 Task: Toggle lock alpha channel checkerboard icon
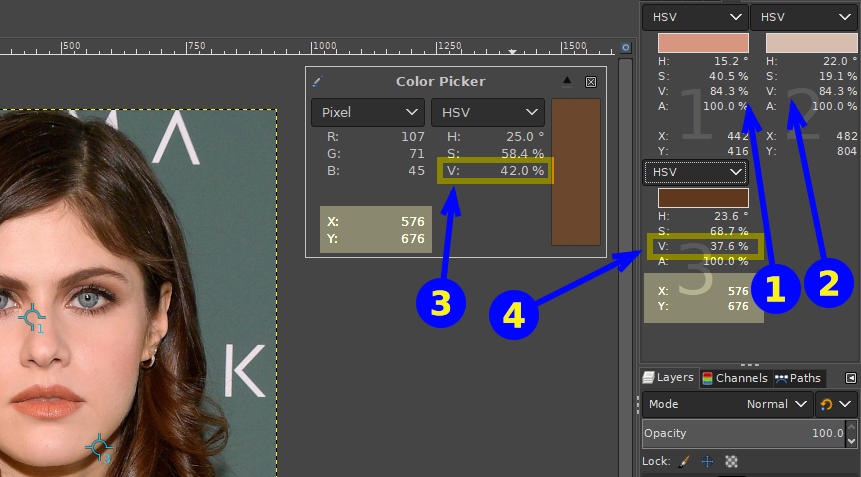[x=731, y=461]
